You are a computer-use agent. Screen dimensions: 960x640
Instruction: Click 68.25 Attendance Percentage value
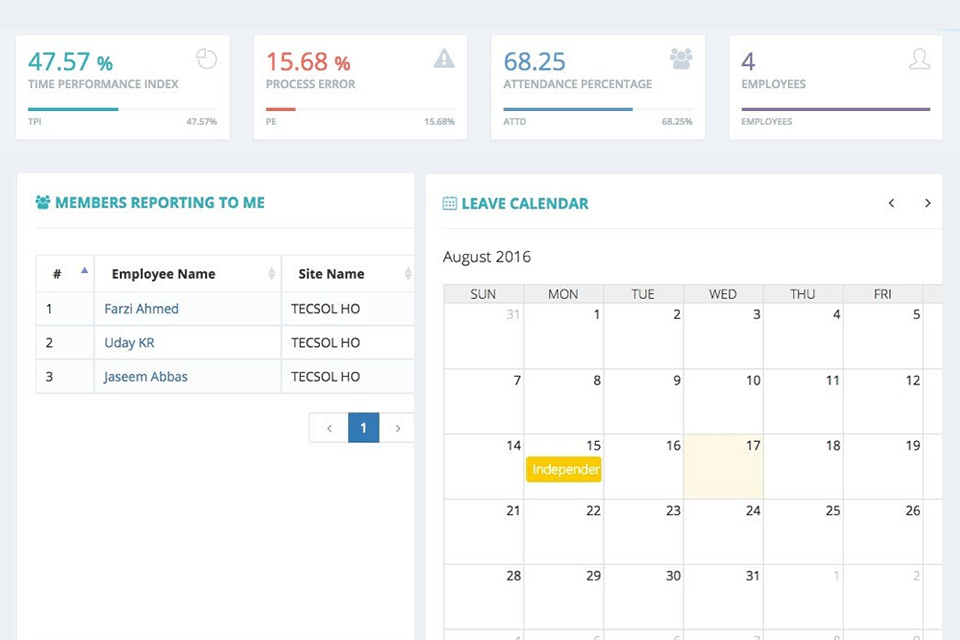[534, 62]
